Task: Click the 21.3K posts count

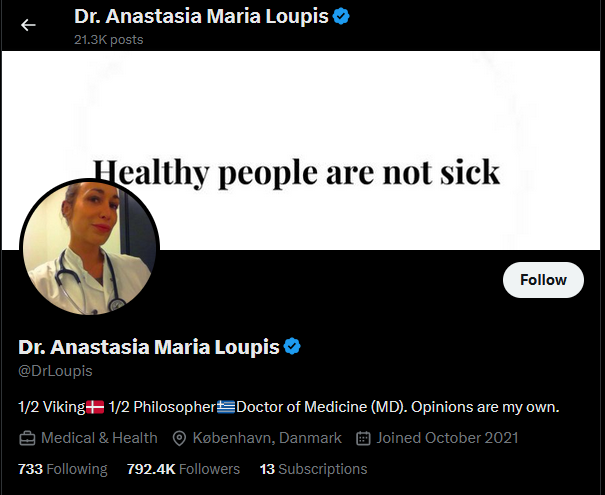Action: 108,39
